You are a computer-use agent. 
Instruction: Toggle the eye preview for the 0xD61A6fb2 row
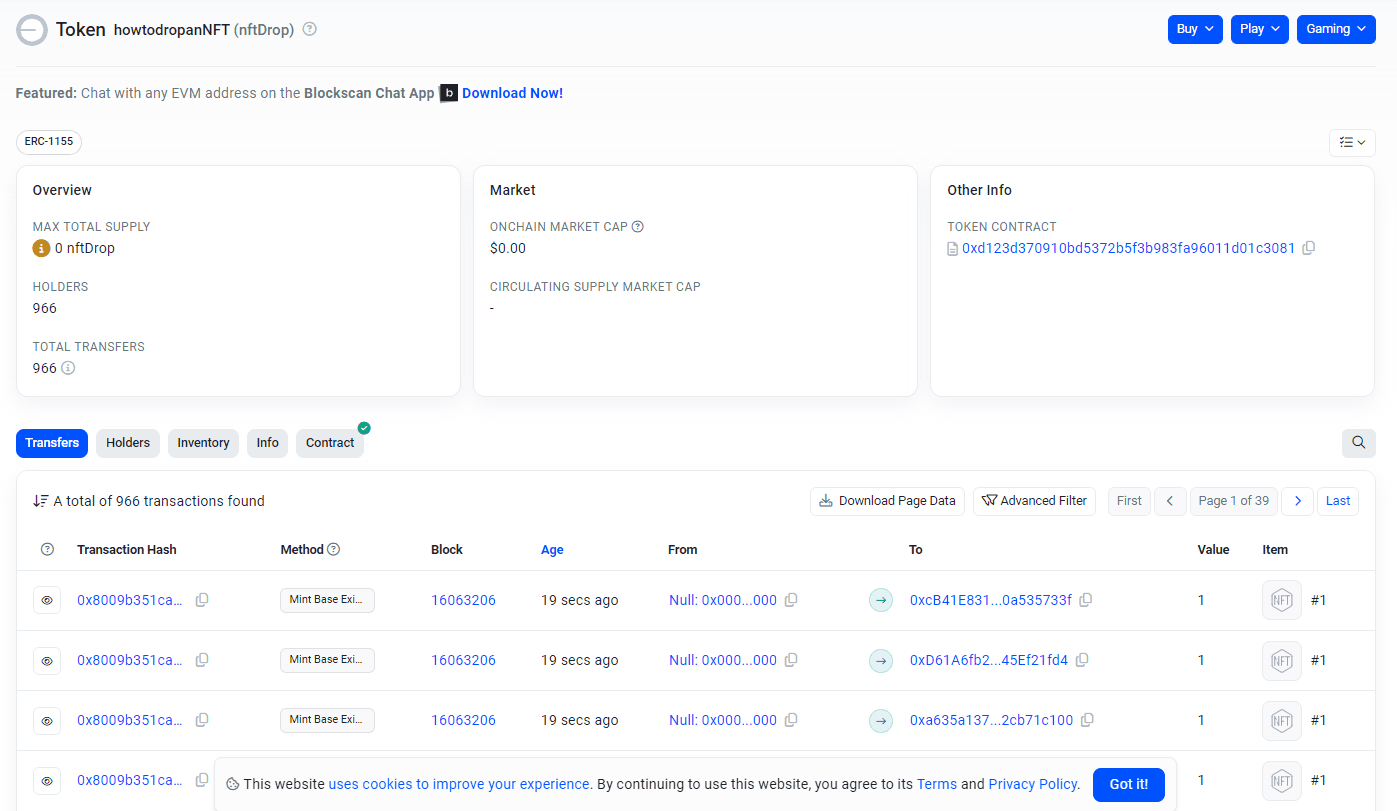[47, 660]
